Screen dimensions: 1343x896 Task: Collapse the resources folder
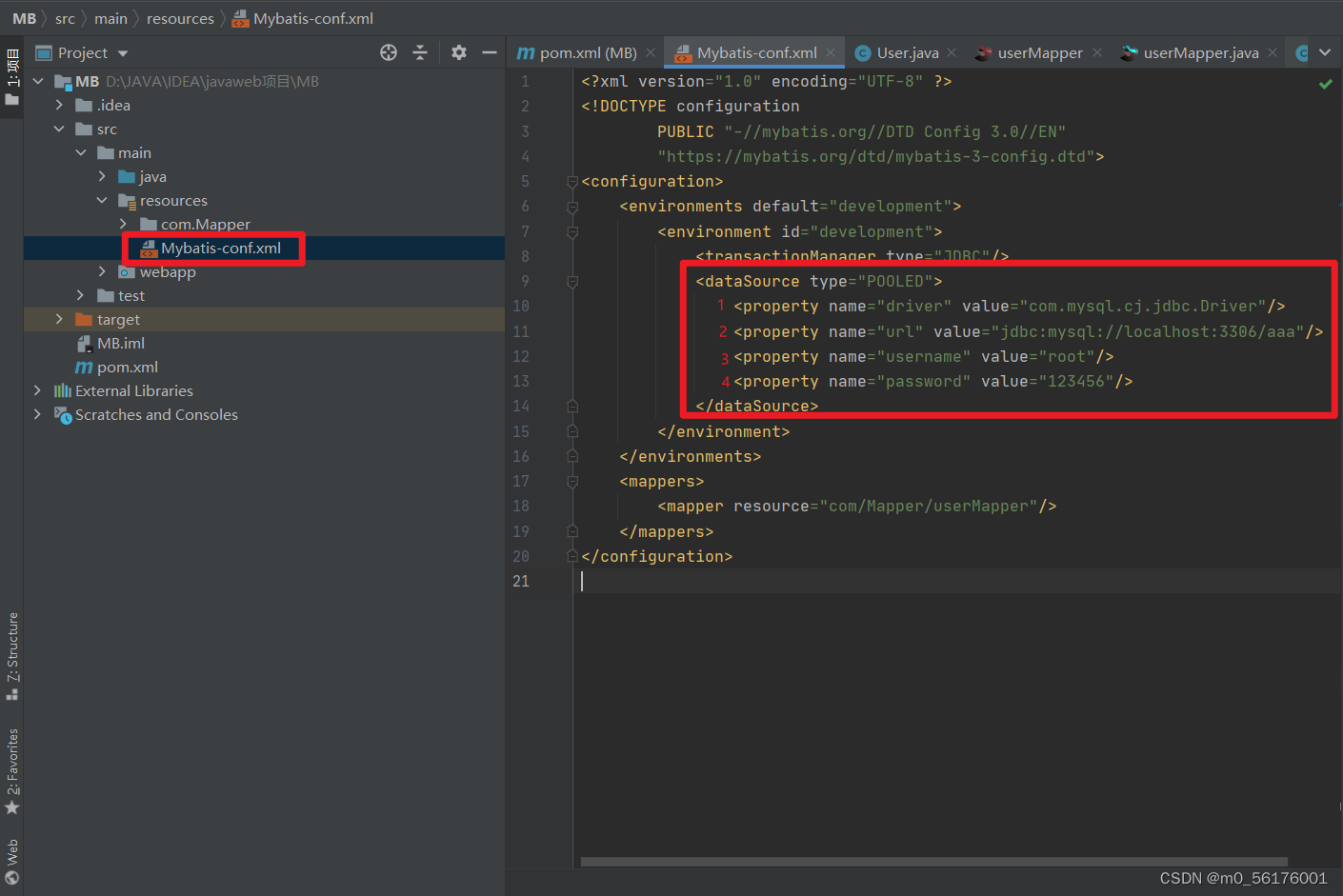(102, 200)
